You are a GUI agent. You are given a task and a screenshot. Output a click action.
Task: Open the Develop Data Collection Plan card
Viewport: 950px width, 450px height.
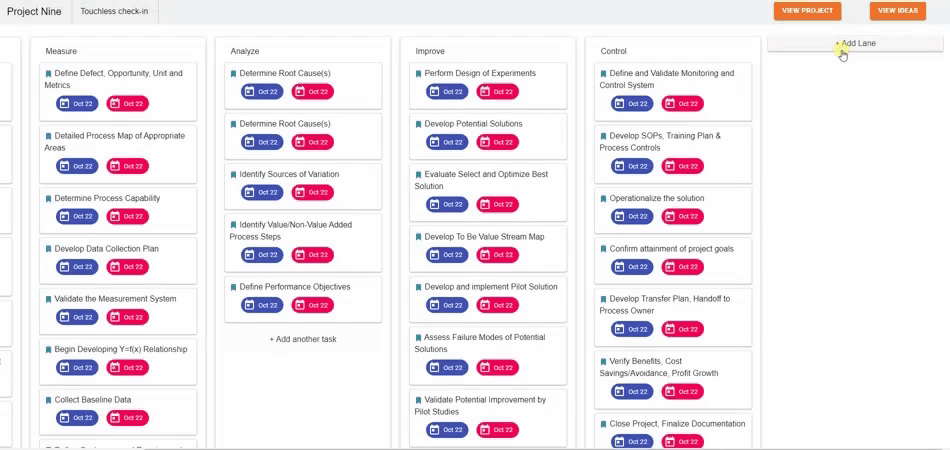[106, 249]
